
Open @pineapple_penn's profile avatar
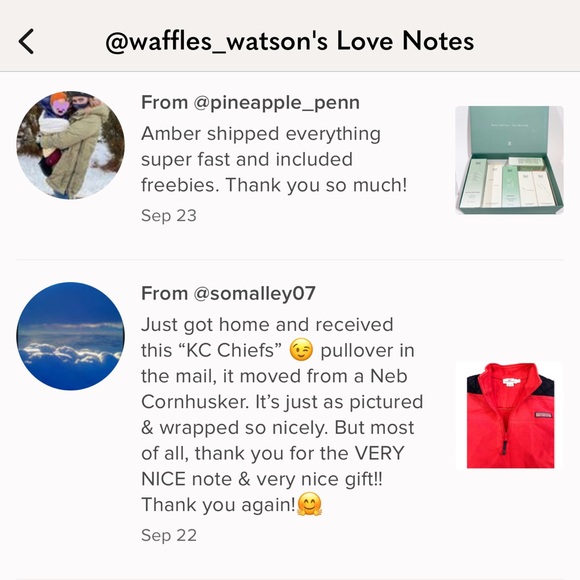point(71,145)
